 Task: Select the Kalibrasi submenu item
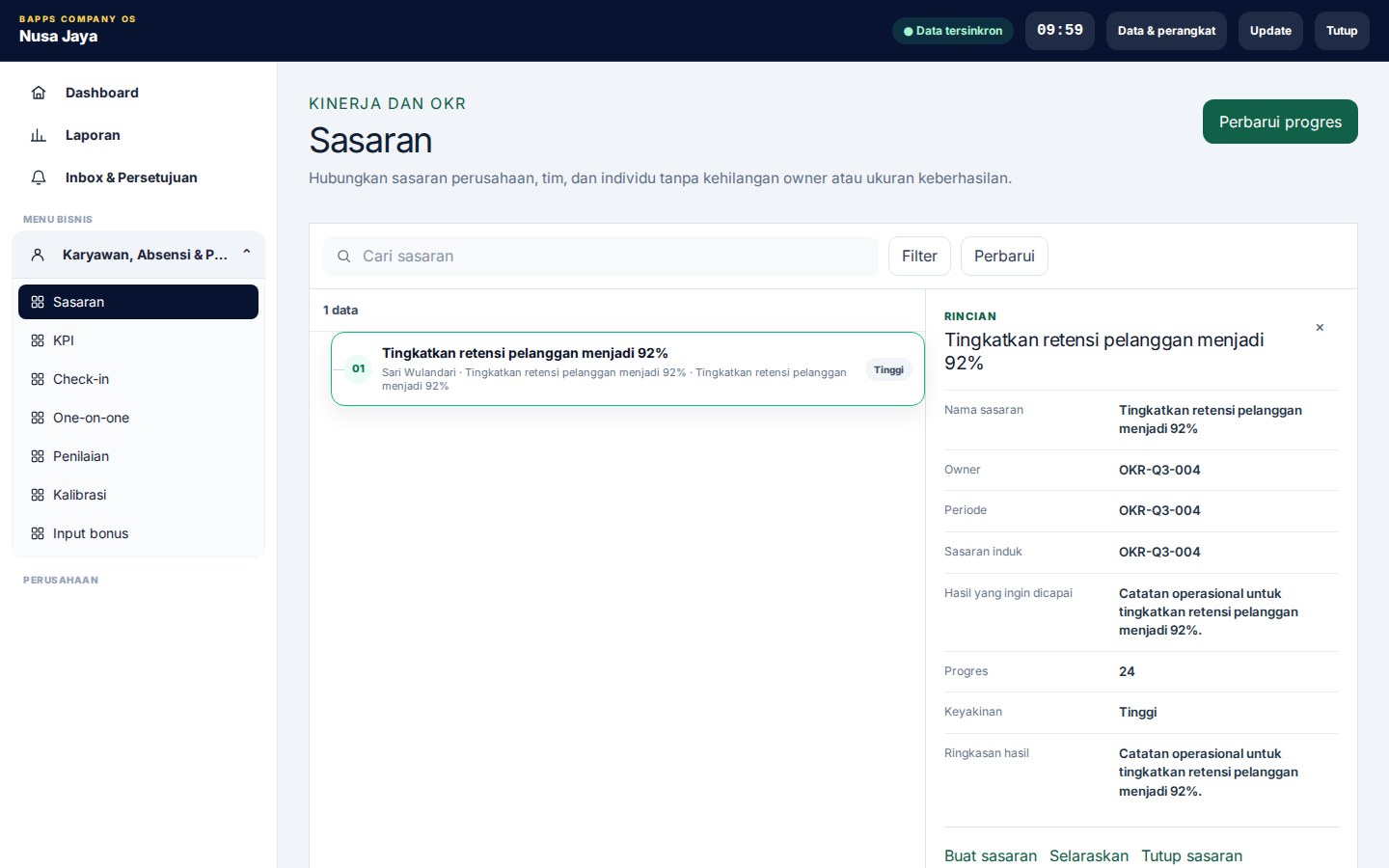[x=138, y=495]
